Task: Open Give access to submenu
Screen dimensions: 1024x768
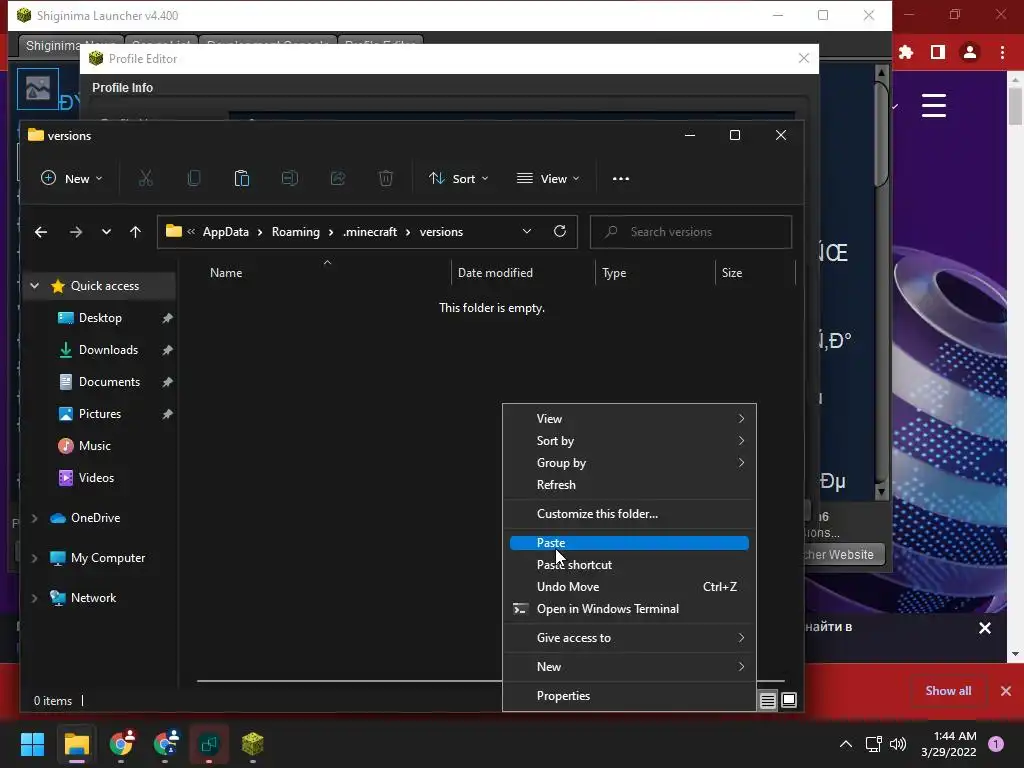Action: coord(629,638)
